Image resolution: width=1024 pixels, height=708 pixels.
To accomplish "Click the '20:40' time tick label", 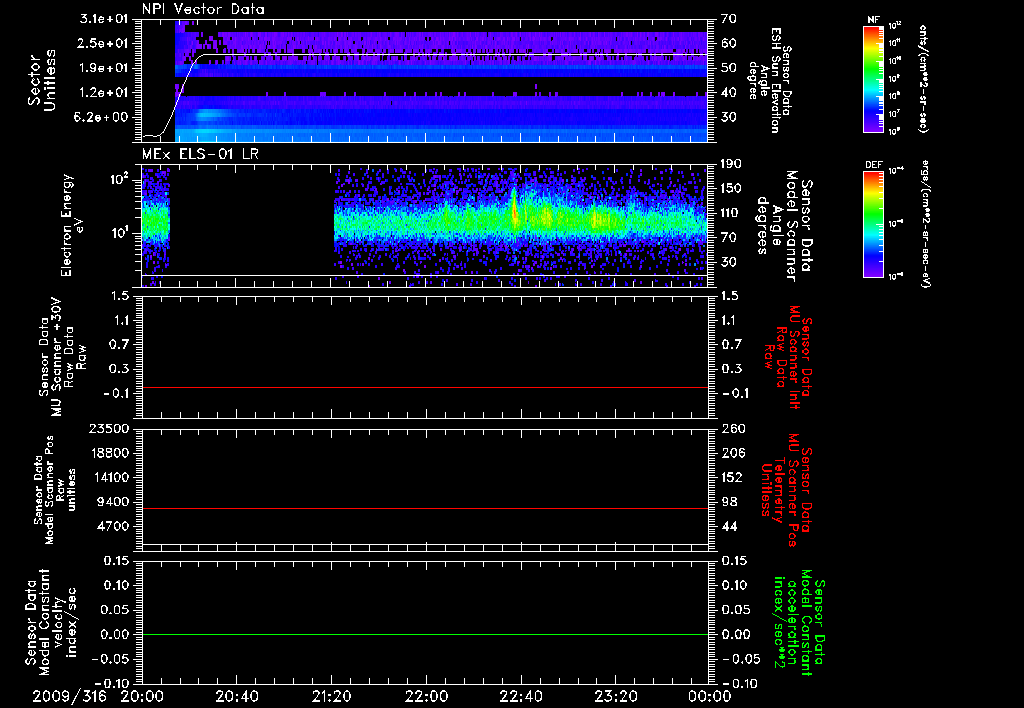I will (x=236, y=697).
